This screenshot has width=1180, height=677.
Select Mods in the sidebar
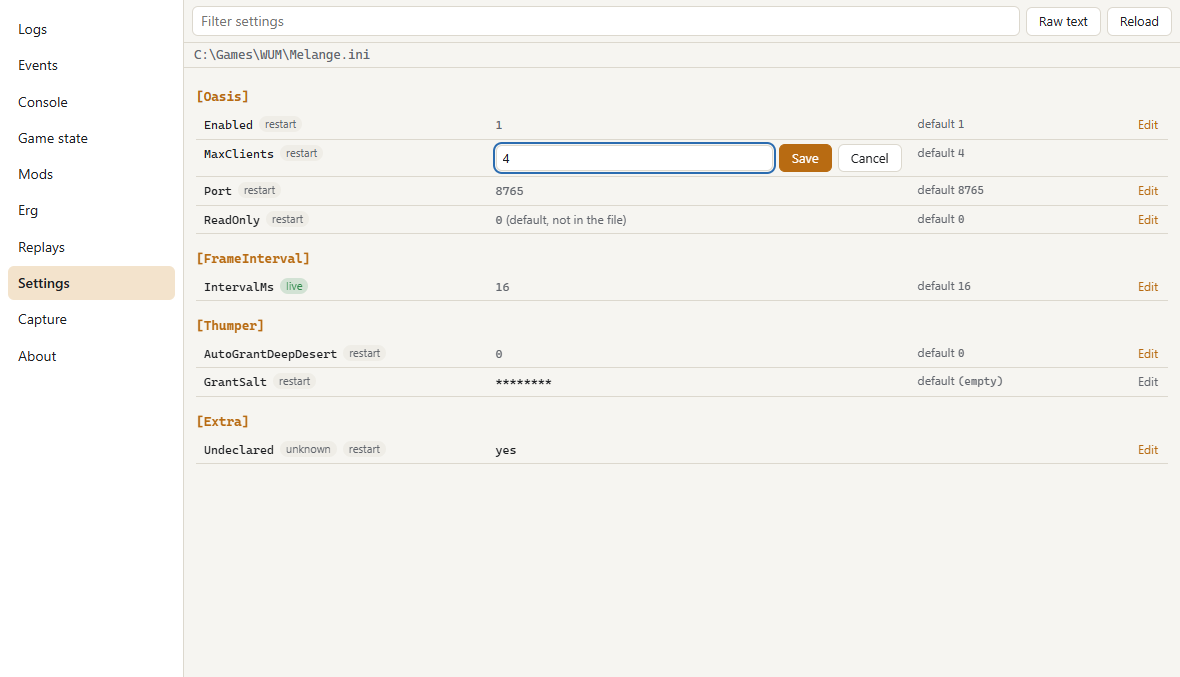click(91, 174)
